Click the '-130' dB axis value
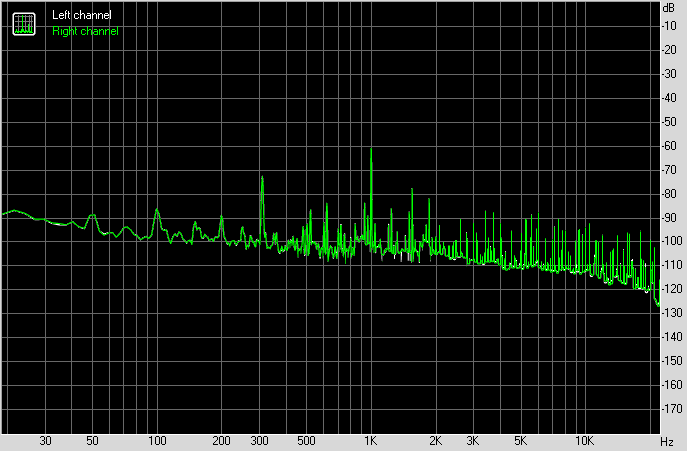 672,313
